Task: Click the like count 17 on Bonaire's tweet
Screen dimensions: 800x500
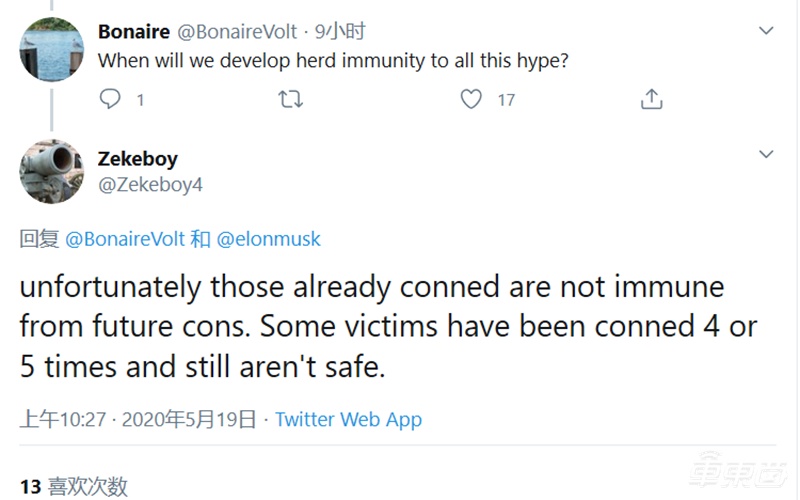Action: 506,99
